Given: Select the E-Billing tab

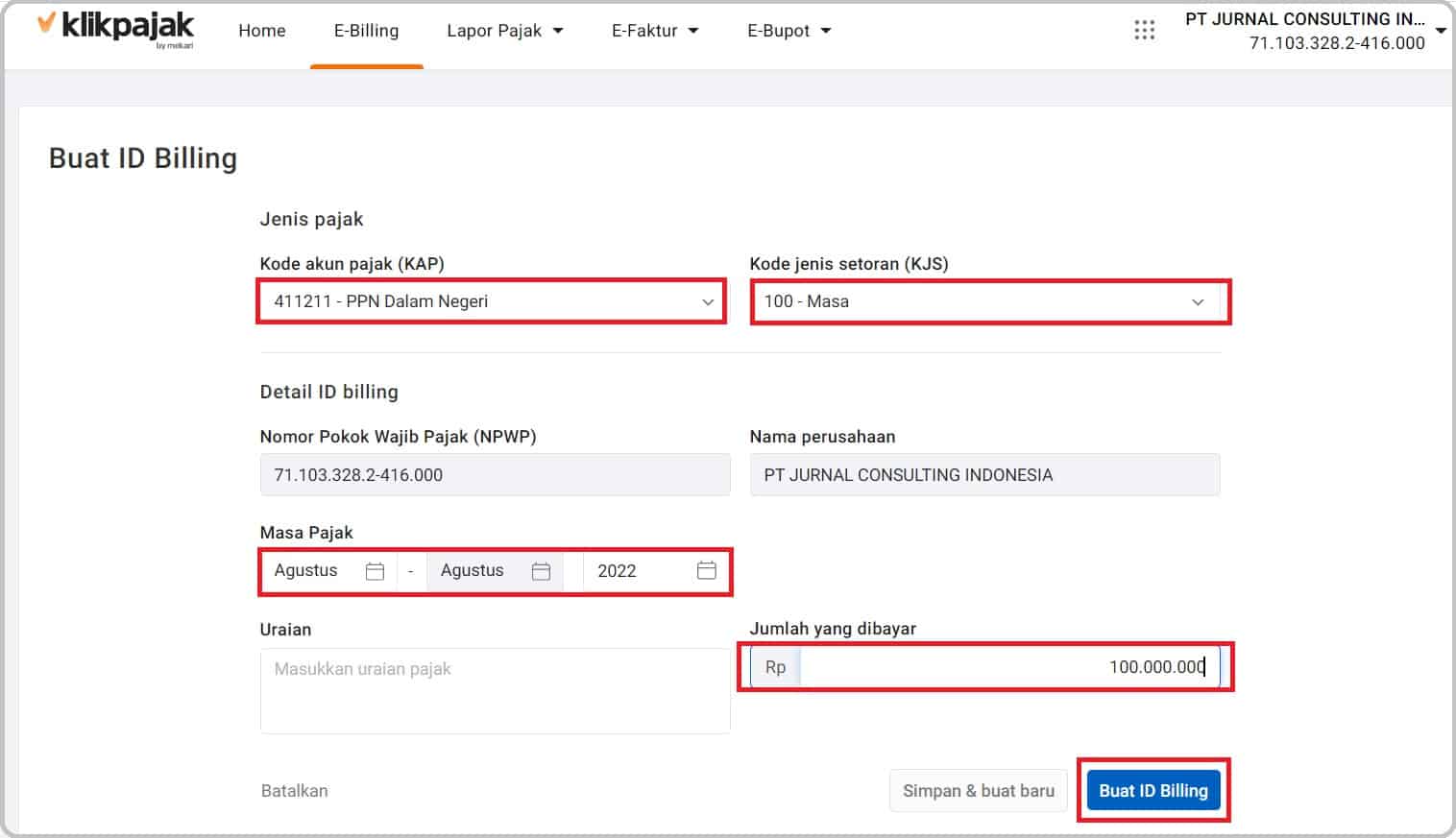Looking at the screenshot, I should (x=366, y=30).
